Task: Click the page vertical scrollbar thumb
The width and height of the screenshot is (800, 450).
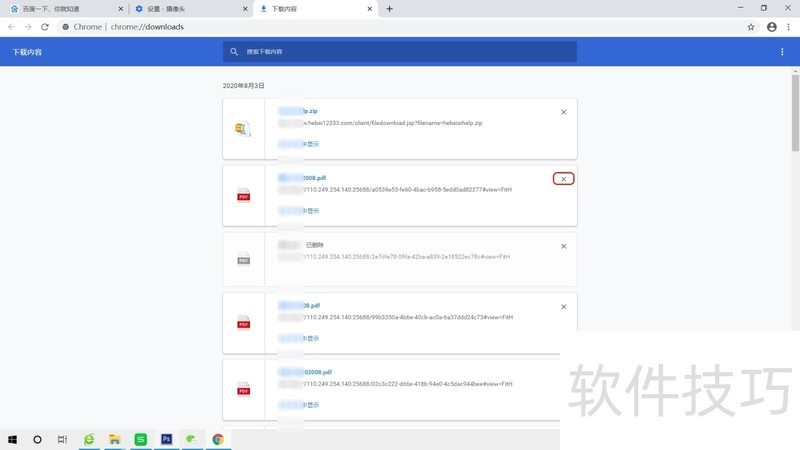Action: click(x=795, y=113)
